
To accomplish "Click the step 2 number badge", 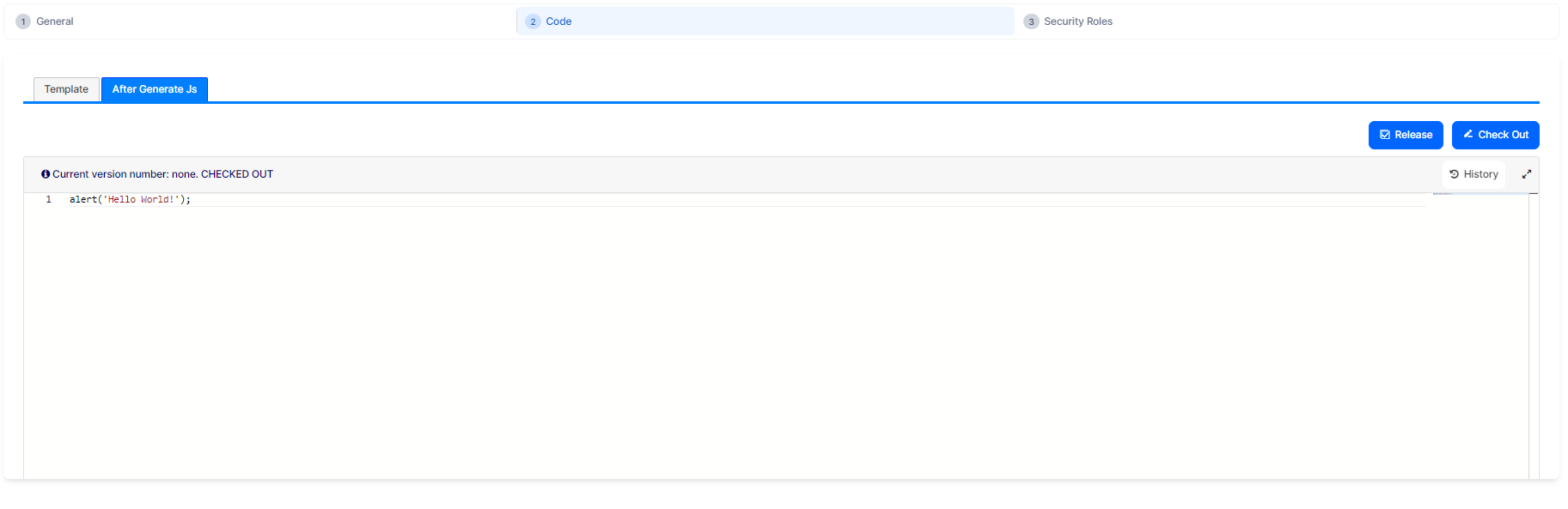I will coord(533,21).
